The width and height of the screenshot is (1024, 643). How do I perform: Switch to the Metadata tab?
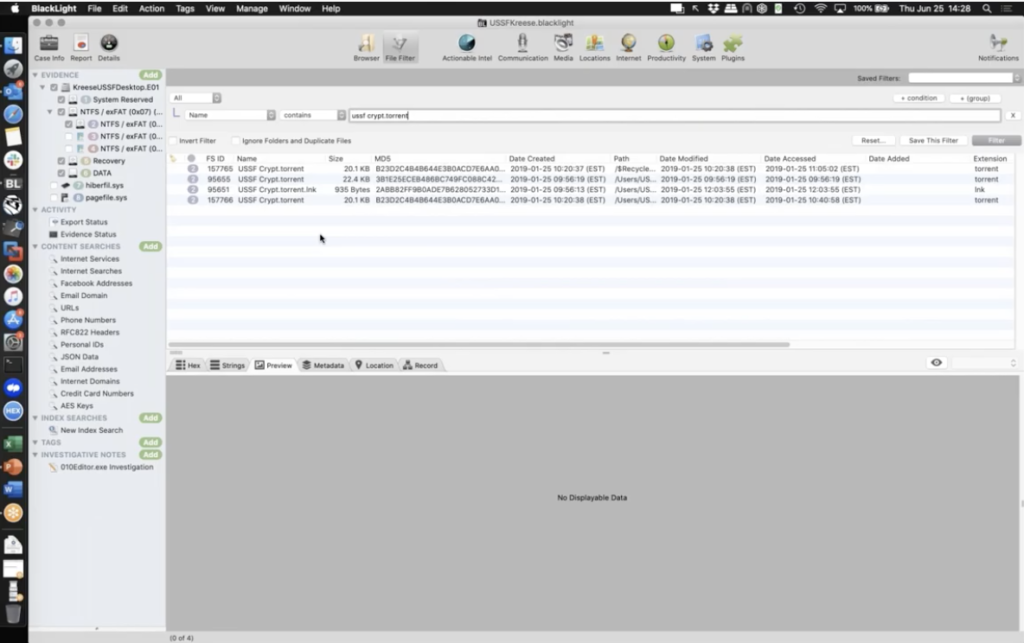pyautogui.click(x=323, y=366)
